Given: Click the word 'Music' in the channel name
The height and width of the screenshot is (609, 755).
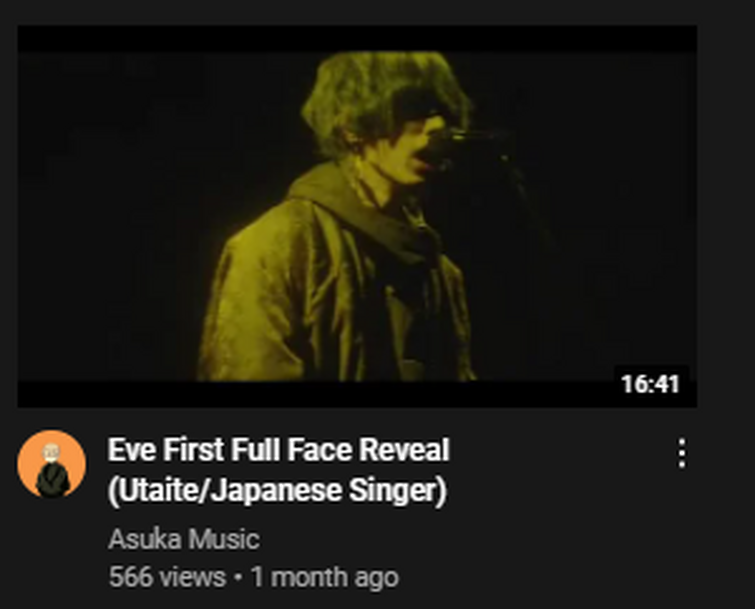Looking at the screenshot, I should [224, 539].
